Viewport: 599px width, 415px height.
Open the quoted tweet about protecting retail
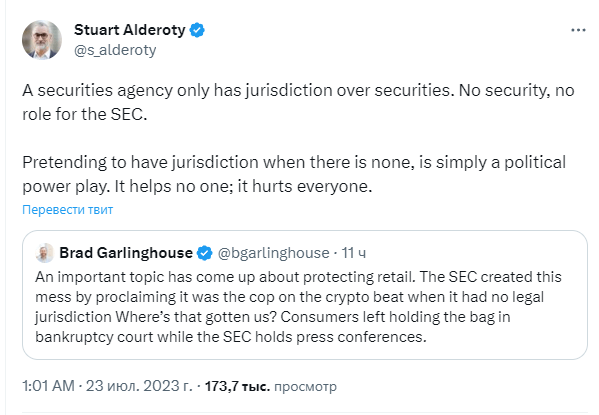[304, 295]
